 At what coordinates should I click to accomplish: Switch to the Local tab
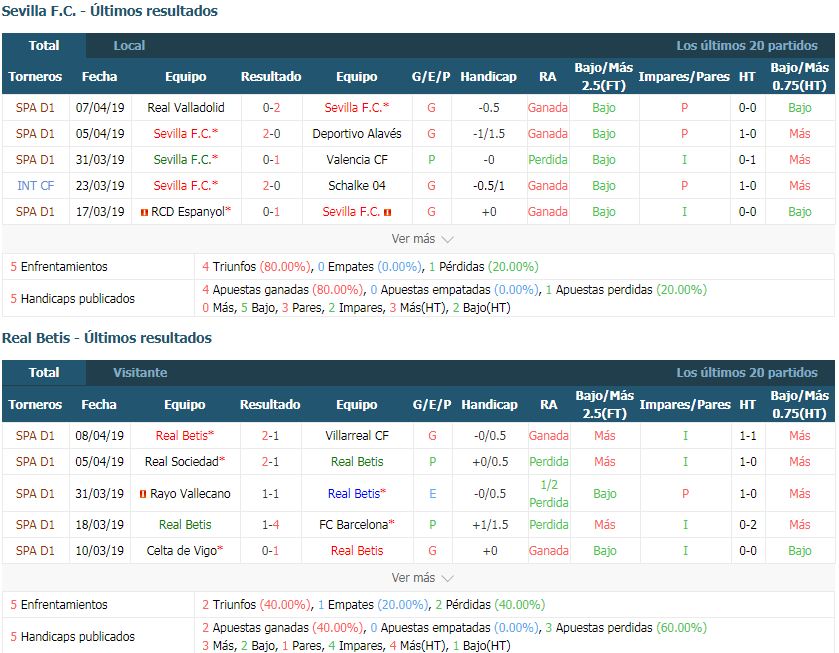tap(129, 45)
